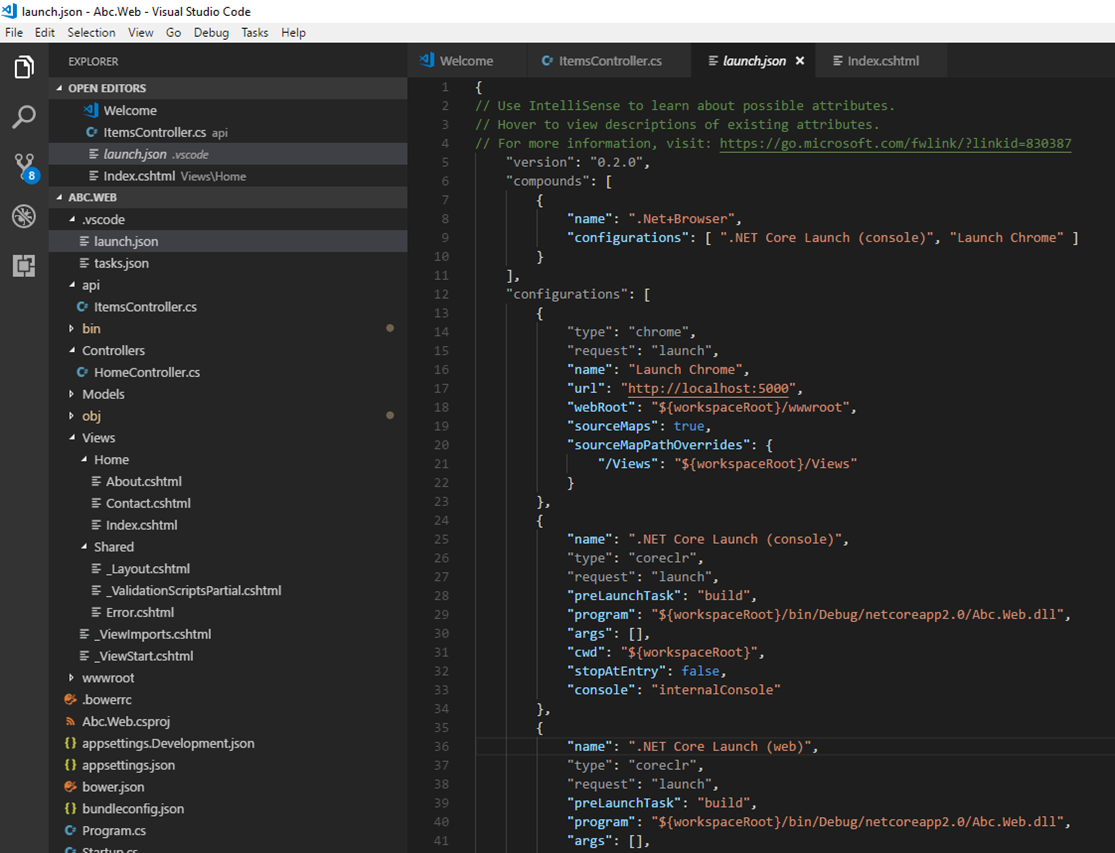Image resolution: width=1115 pixels, height=853 pixels.
Task: Collapse the Controllers folder
Action: [x=72, y=350]
